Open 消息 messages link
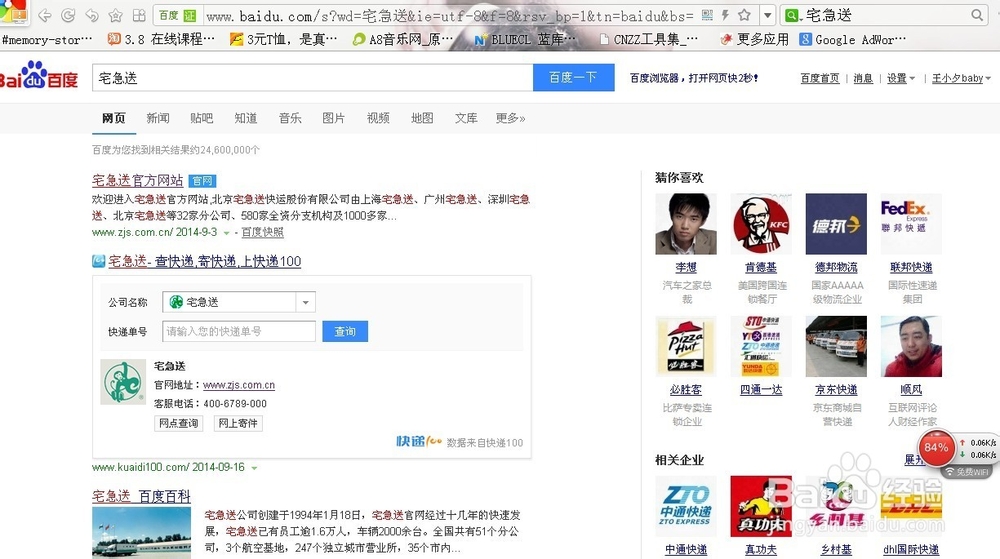This screenshot has height=559, width=1000. click(x=863, y=78)
